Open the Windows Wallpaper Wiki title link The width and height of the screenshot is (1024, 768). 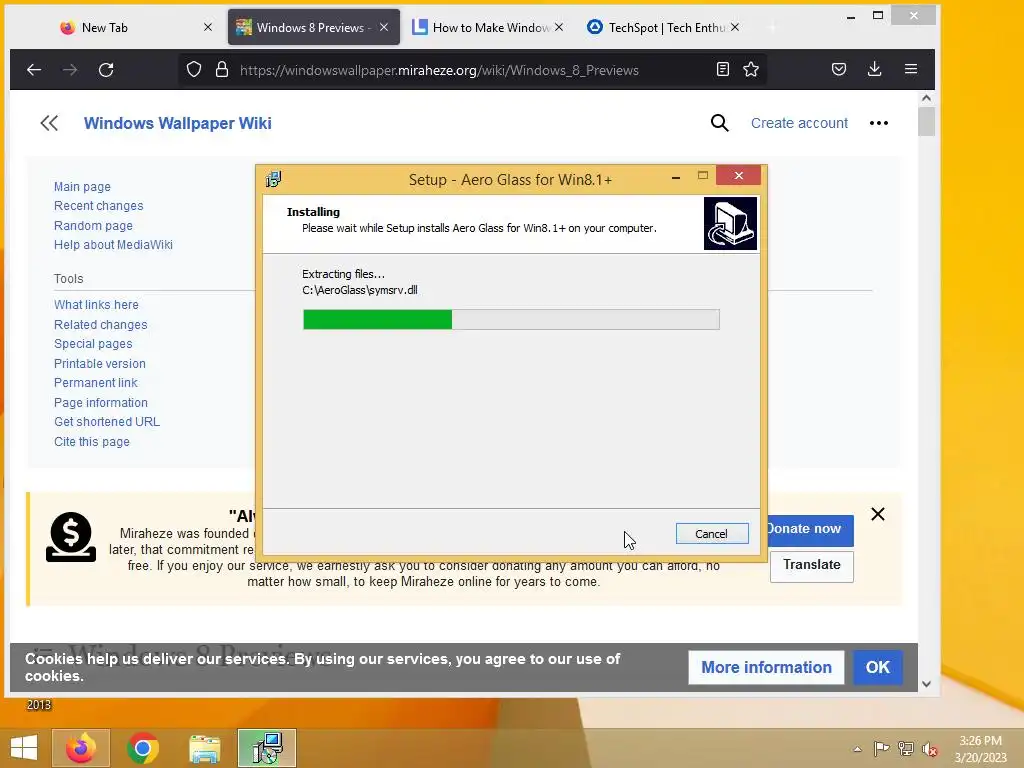(178, 123)
